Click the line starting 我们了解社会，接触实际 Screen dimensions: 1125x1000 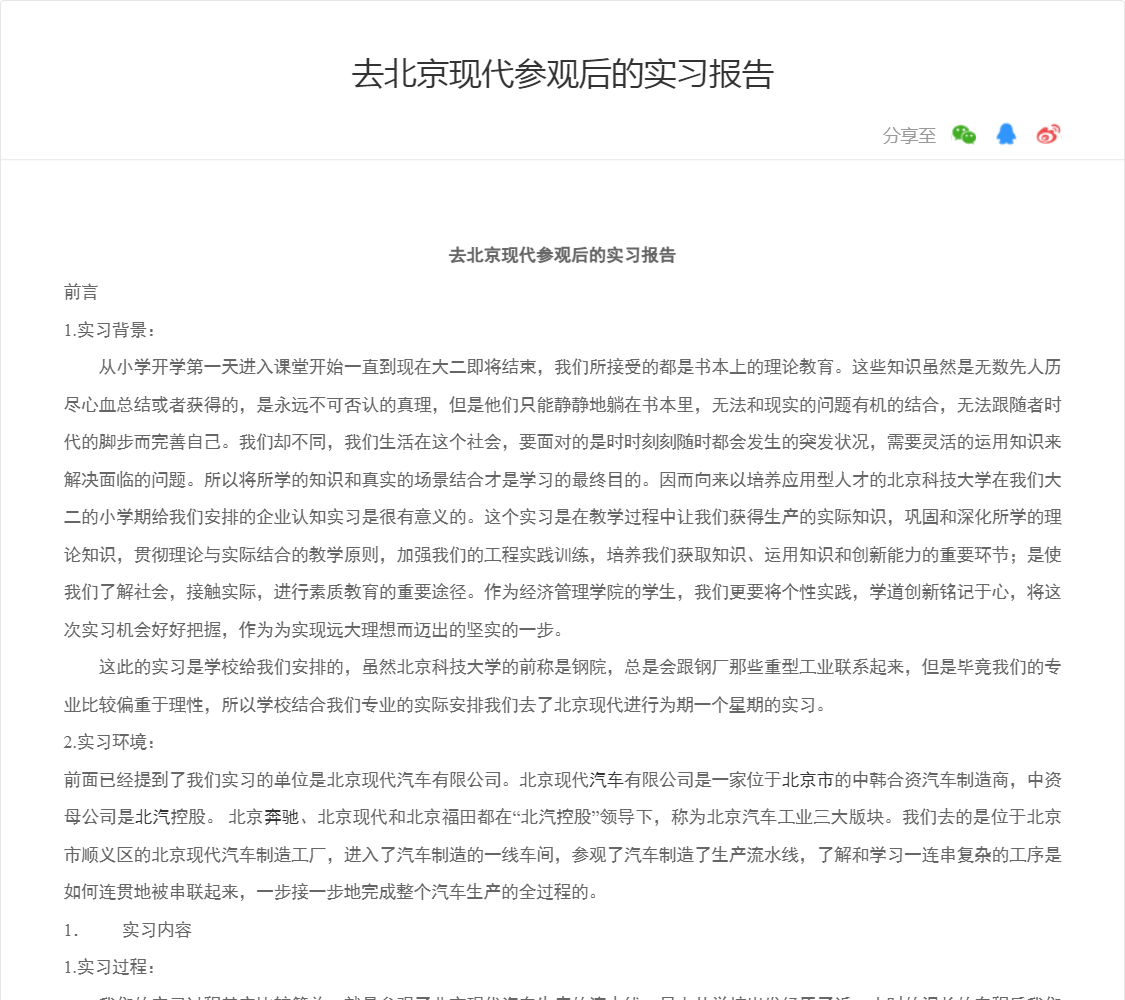click(562, 592)
